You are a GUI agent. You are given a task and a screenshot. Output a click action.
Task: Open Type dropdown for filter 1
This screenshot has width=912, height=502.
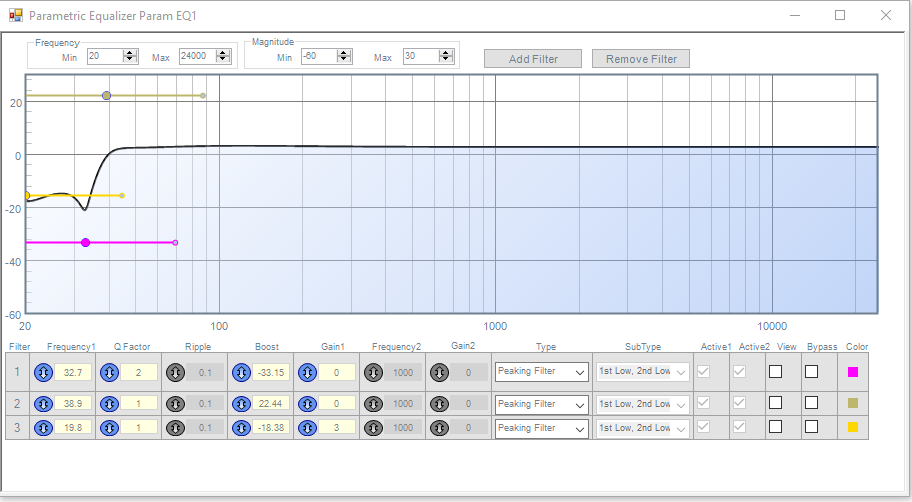(x=542, y=372)
